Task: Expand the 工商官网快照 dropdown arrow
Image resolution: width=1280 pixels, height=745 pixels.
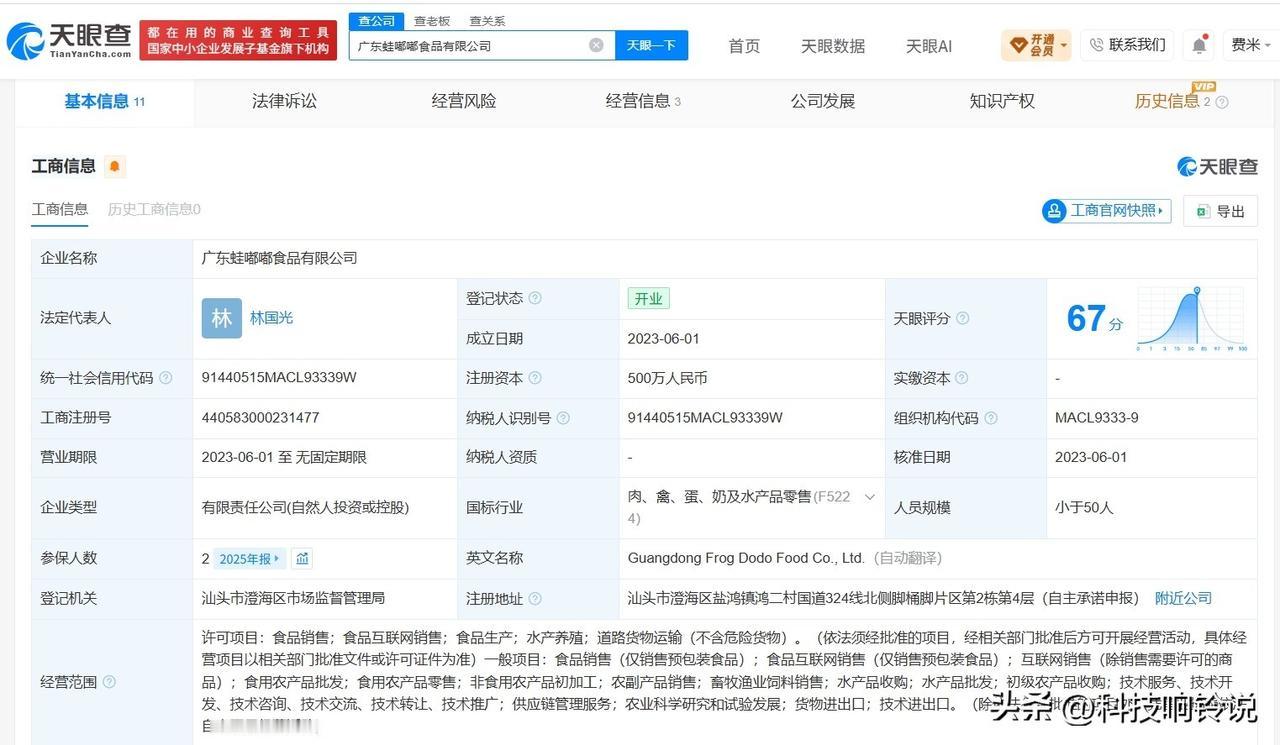Action: pyautogui.click(x=1161, y=211)
